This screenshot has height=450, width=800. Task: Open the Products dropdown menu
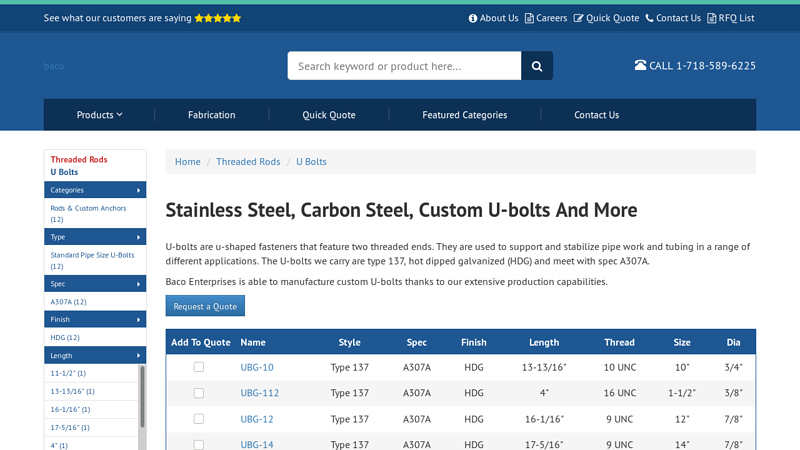99,115
